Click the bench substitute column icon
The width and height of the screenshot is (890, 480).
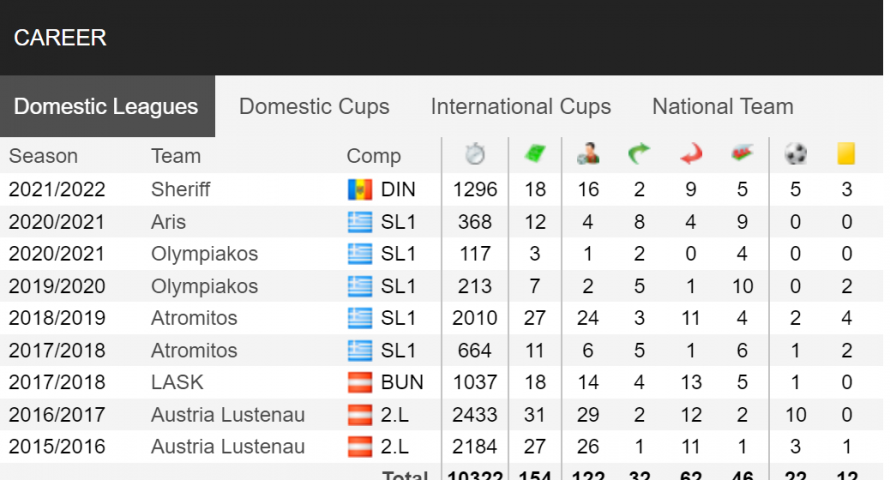[742, 154]
